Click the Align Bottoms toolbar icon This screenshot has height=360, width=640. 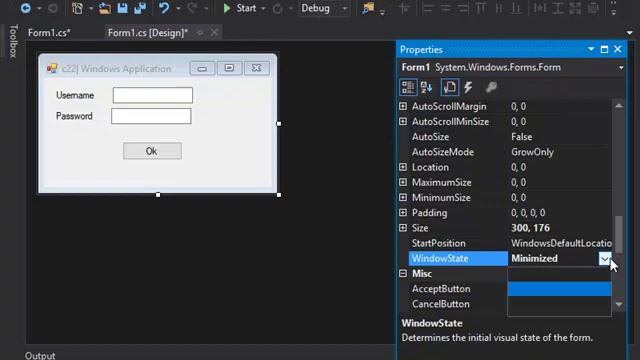click(x=516, y=8)
